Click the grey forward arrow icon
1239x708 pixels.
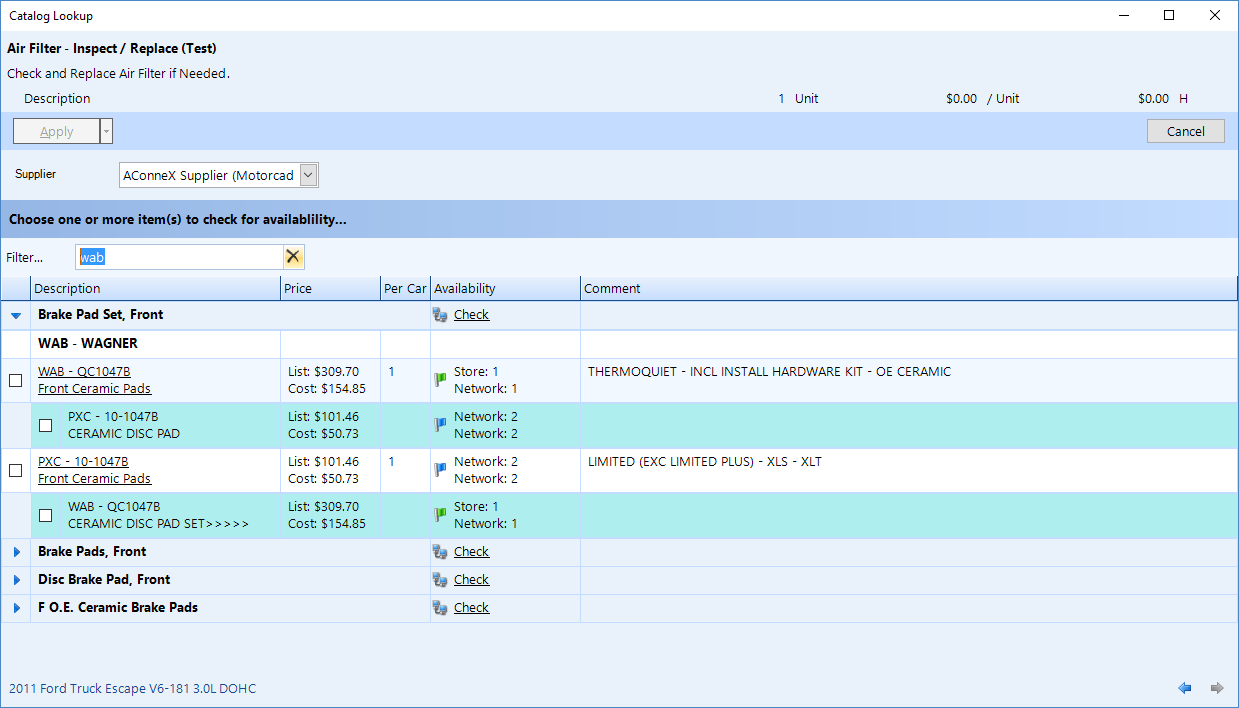(1217, 688)
